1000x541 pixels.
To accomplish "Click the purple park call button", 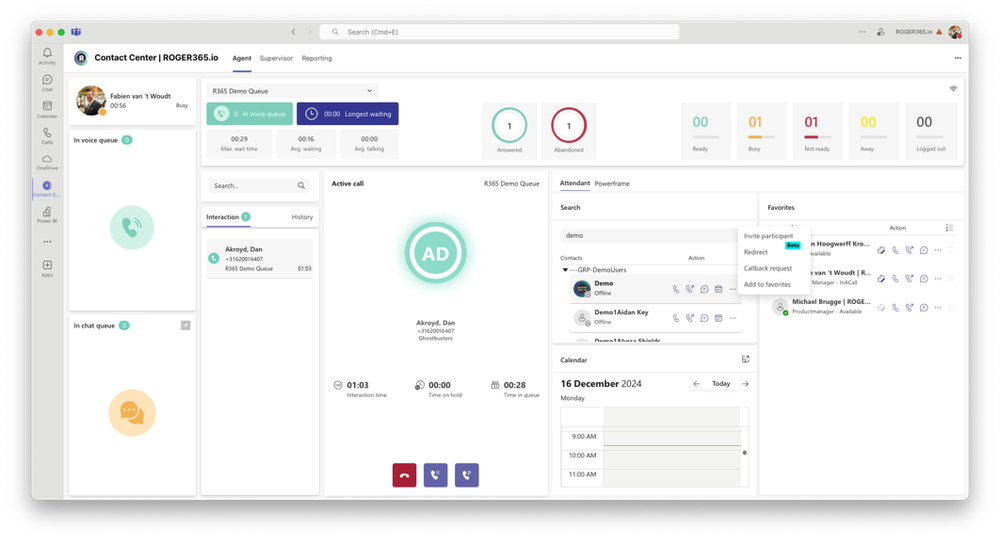I will tap(467, 475).
